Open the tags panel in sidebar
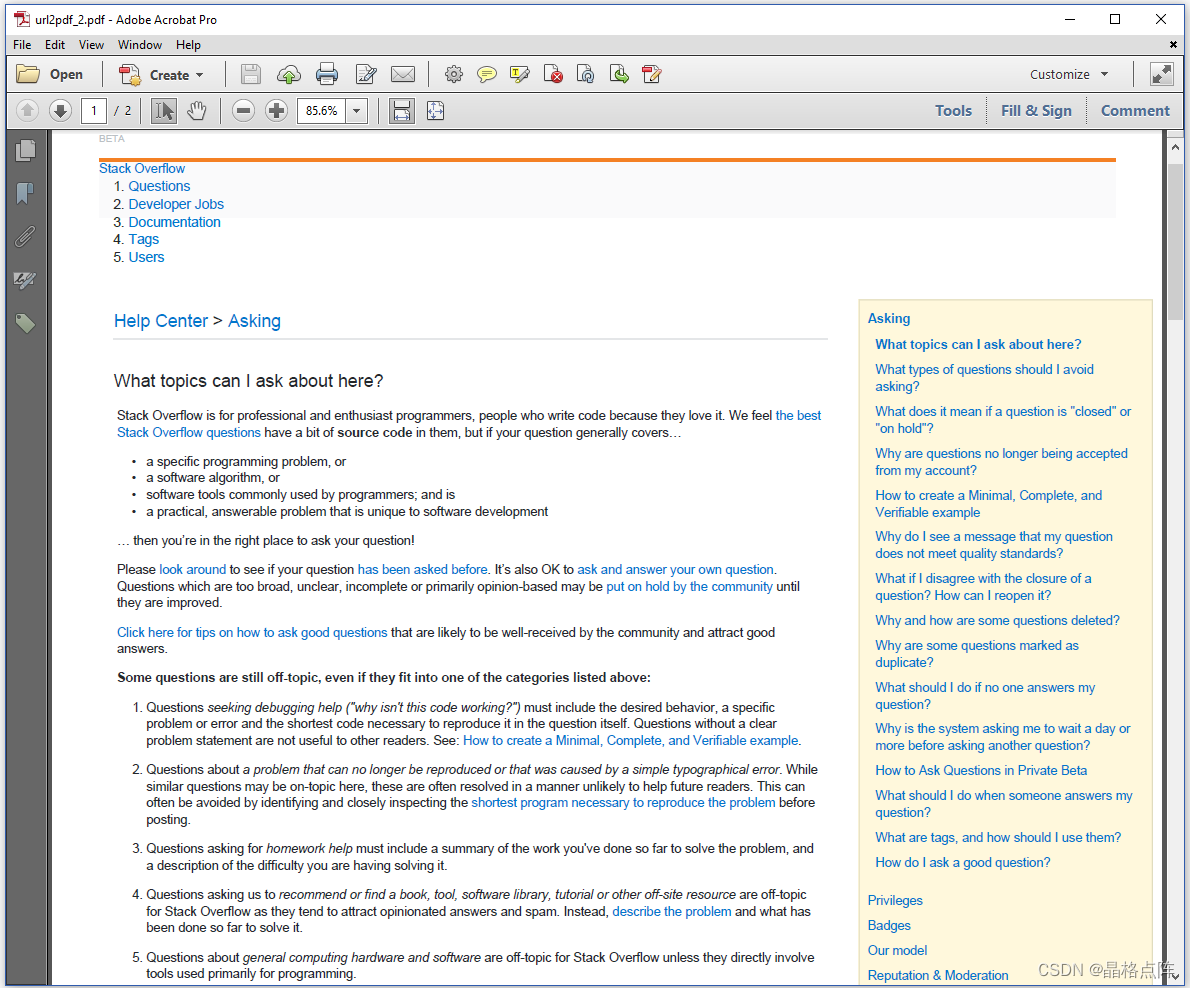1190x988 pixels. [25, 324]
